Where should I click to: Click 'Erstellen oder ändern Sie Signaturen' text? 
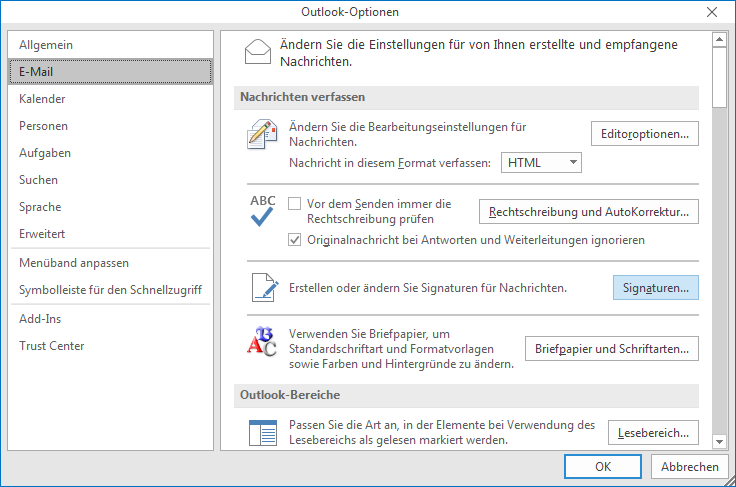click(428, 288)
